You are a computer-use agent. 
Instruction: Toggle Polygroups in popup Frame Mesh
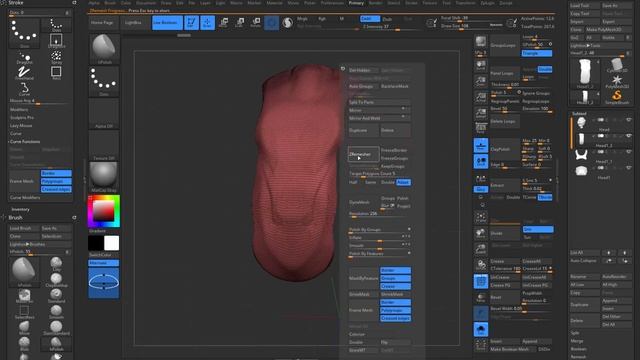pyautogui.click(x=395, y=310)
